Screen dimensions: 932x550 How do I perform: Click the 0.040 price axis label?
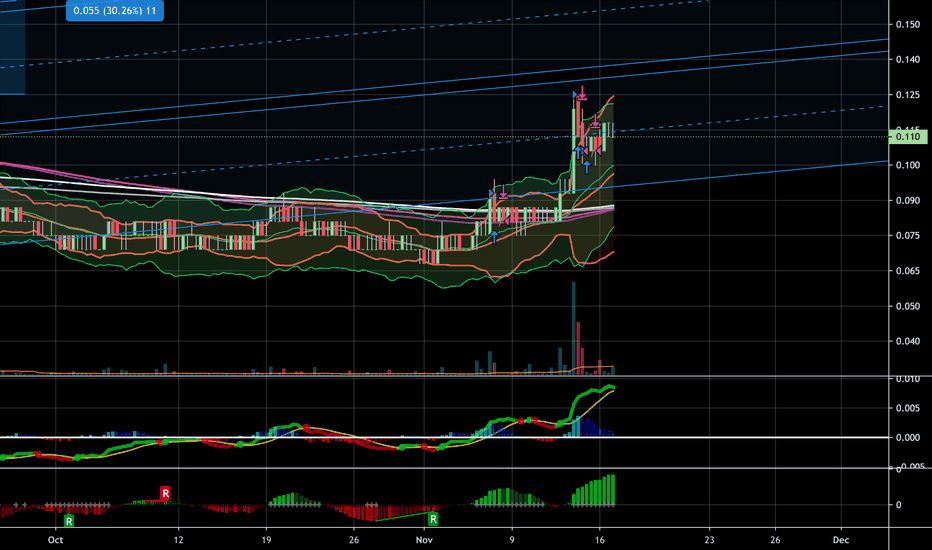[x=908, y=341]
